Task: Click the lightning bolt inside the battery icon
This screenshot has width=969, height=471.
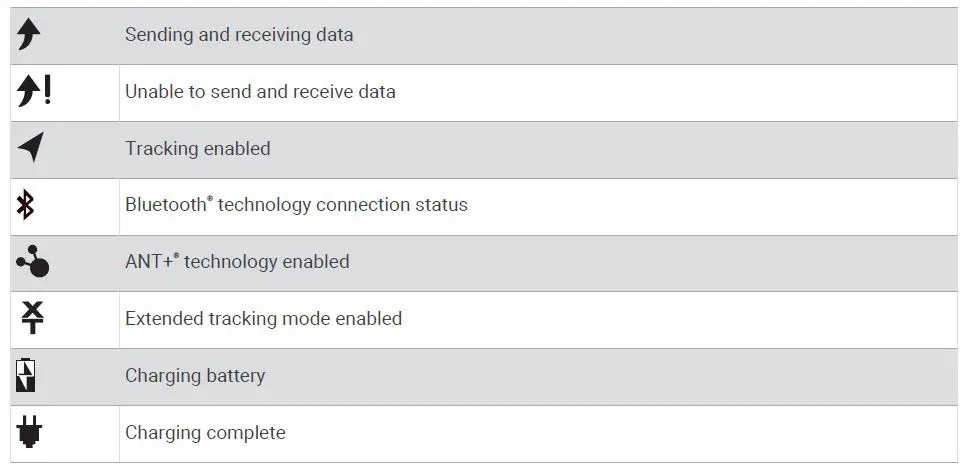Action: [x=27, y=377]
